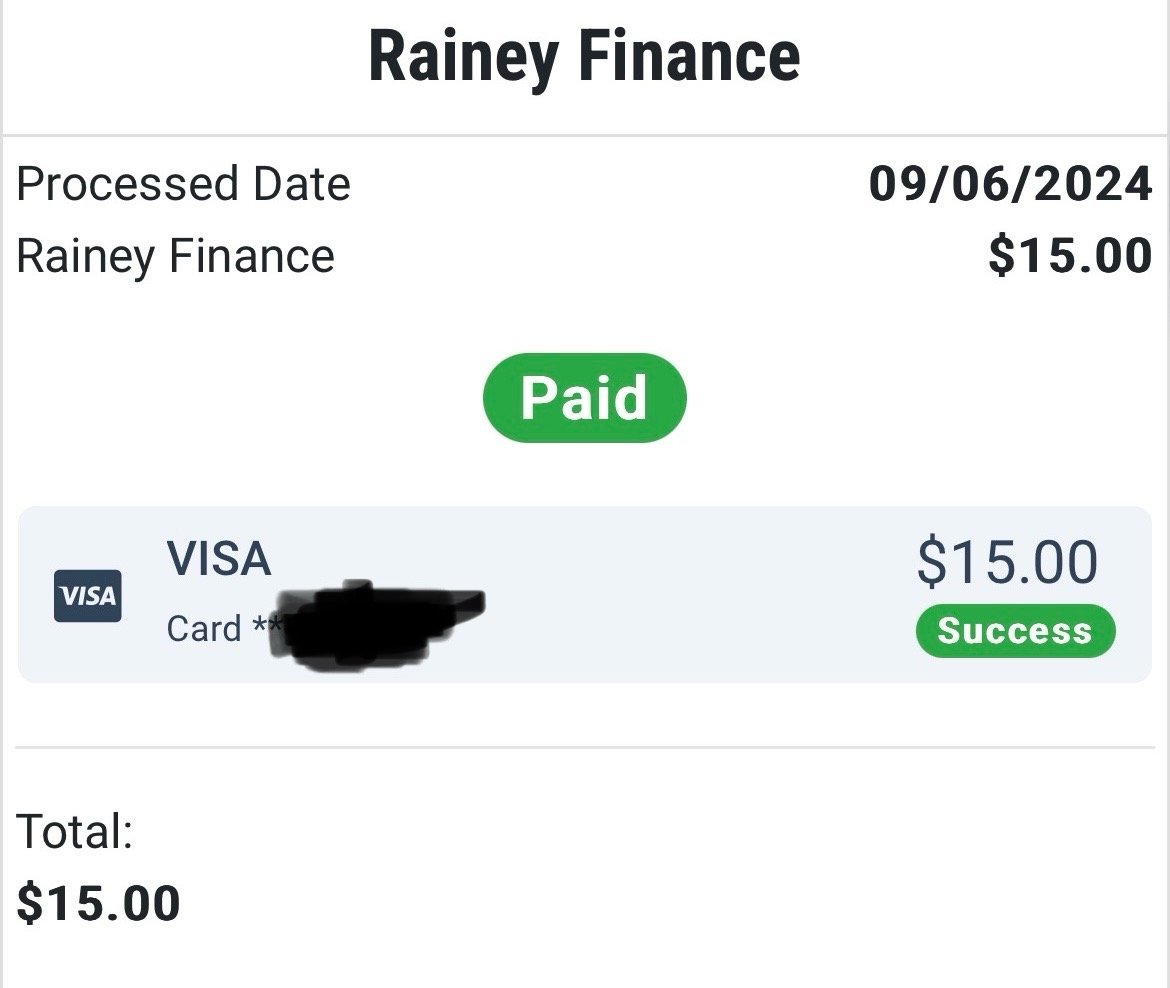Tap the VISA payment method name text
The image size is (1170, 988).
coord(219,559)
